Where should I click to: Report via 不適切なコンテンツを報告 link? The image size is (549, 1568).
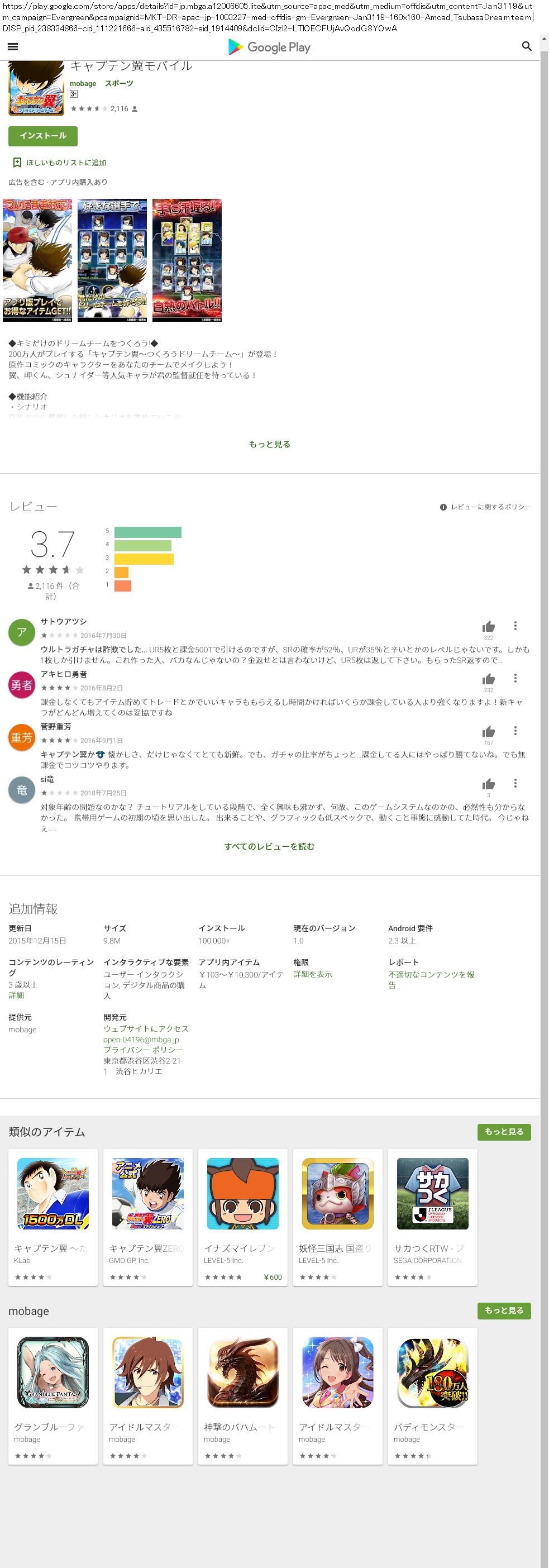(431, 979)
